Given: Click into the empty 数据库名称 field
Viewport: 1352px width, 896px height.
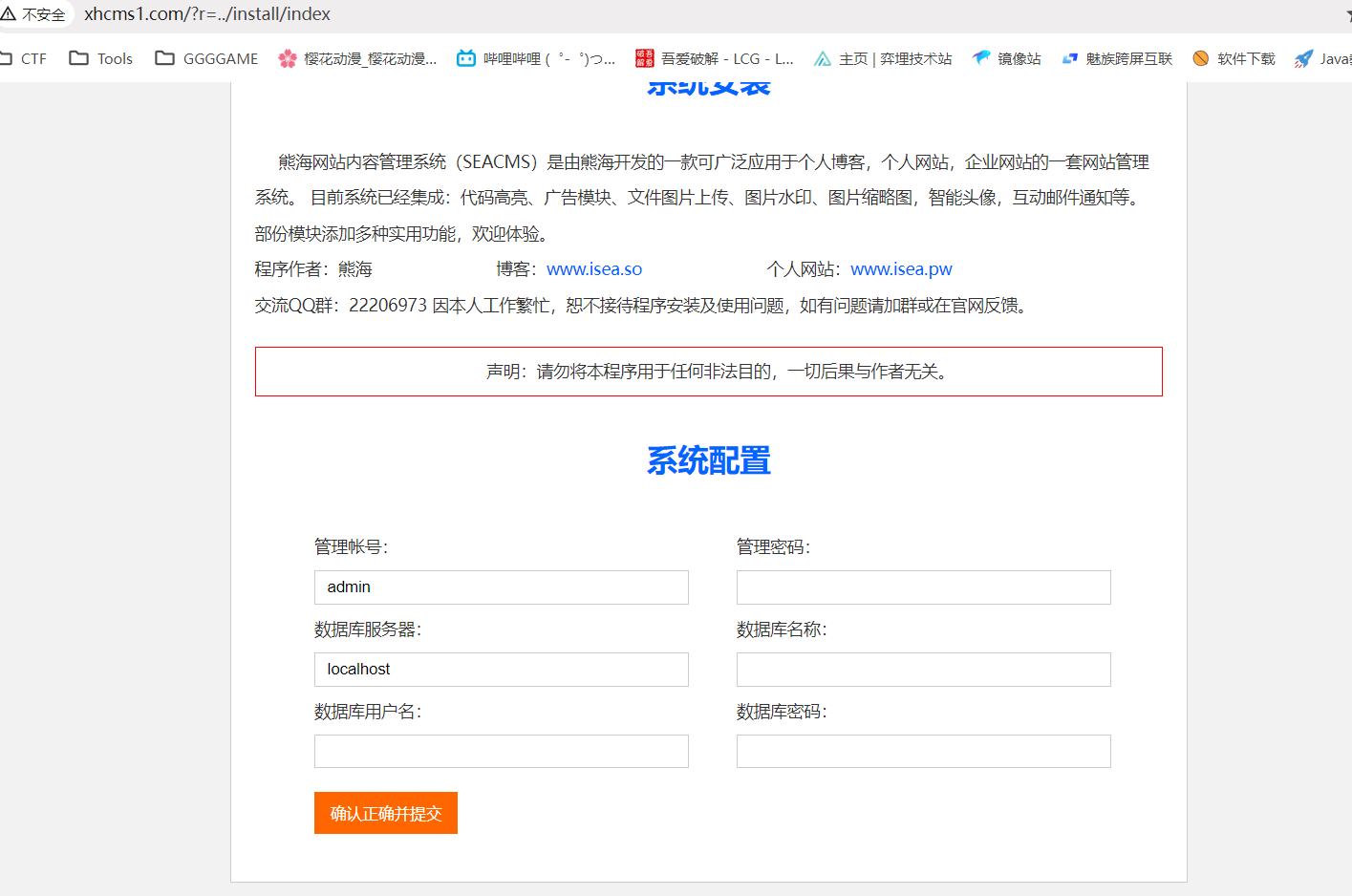Looking at the screenshot, I should (x=924, y=670).
